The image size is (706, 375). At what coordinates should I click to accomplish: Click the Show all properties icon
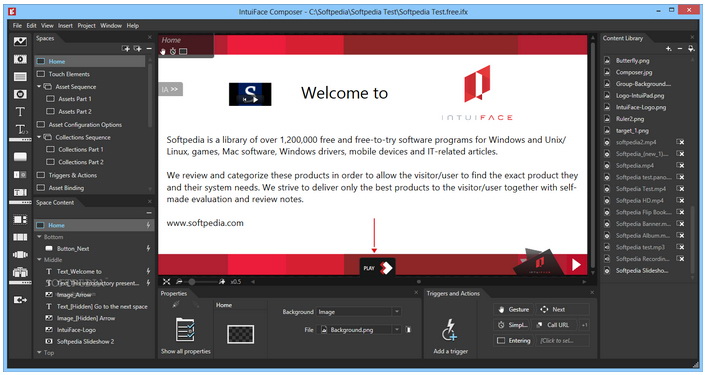(x=185, y=330)
